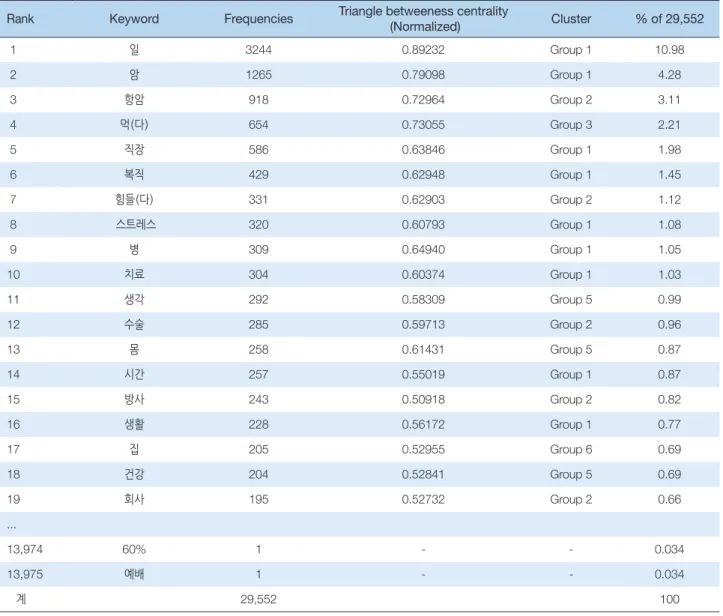Click the Group 6 cluster cell
This screenshot has height=616, width=723.
571,449
